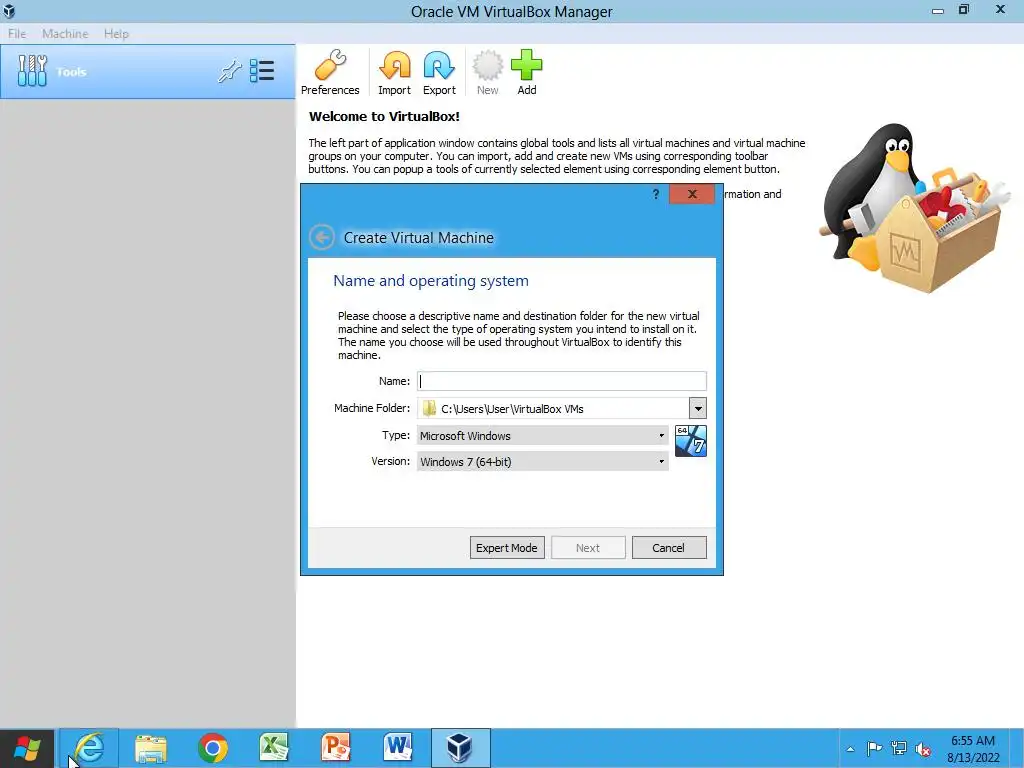Click the VirtualBox icon in title bar
The width and height of the screenshot is (1024, 768).
point(9,11)
